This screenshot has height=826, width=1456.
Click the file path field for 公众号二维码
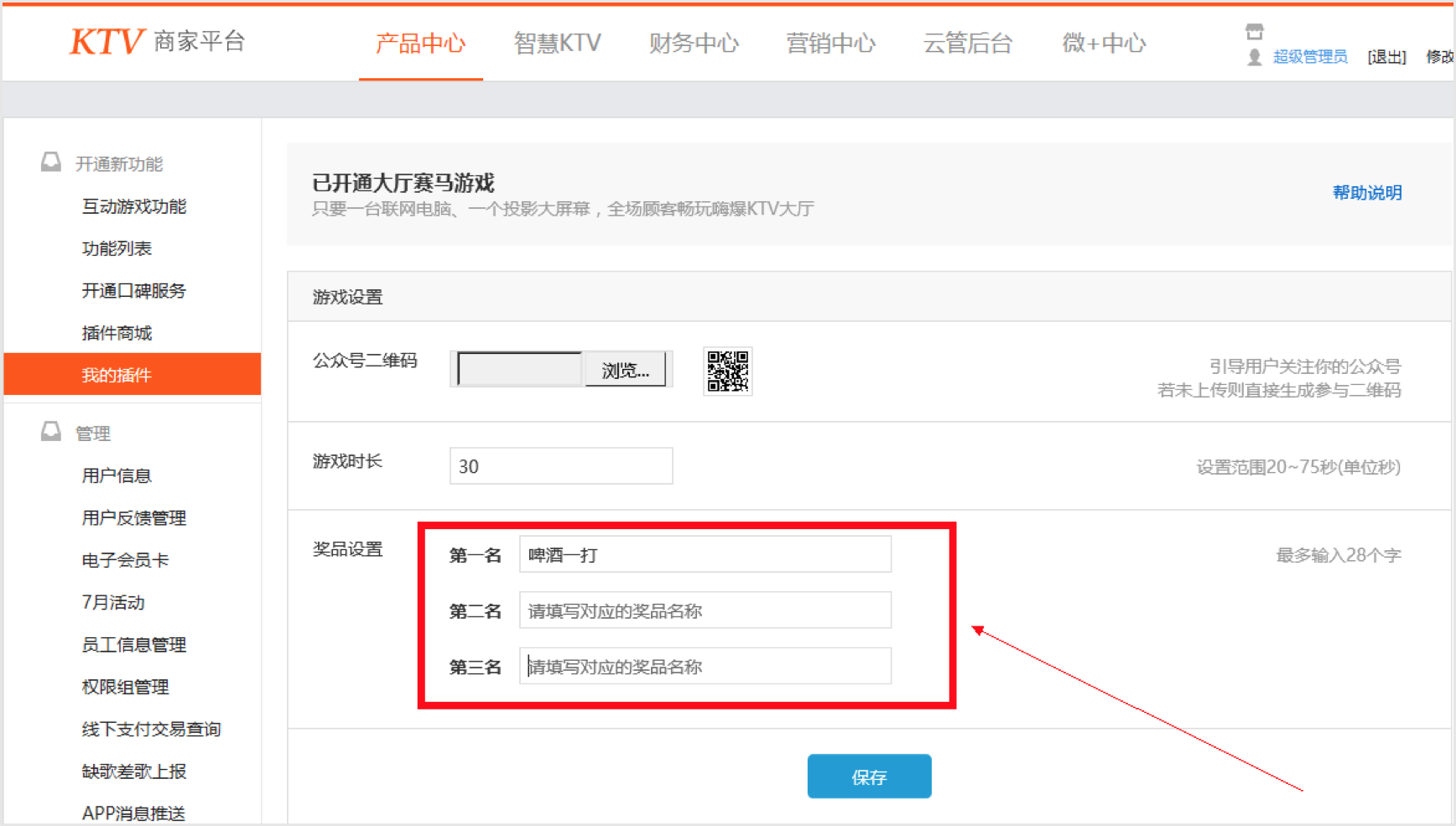point(519,369)
